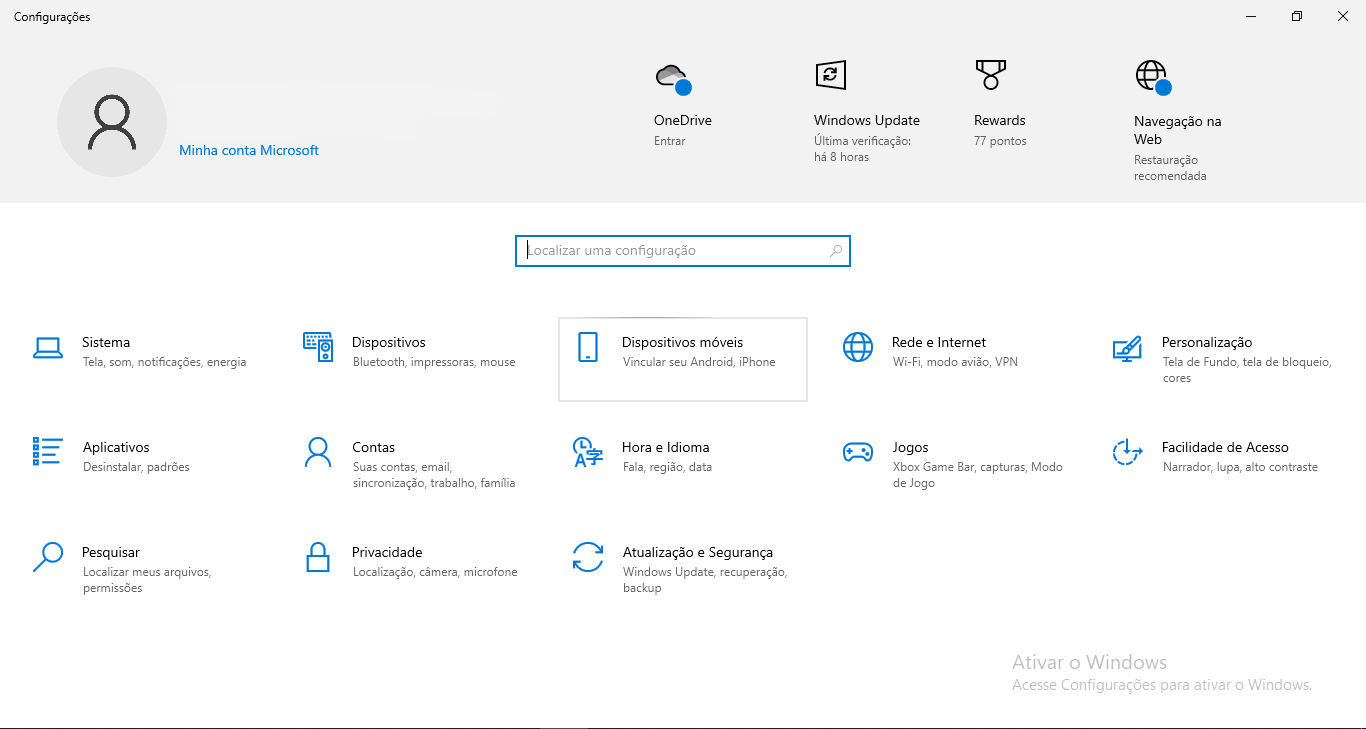Open the Sistema laptop icon
This screenshot has height=729, width=1366.
[x=47, y=347]
